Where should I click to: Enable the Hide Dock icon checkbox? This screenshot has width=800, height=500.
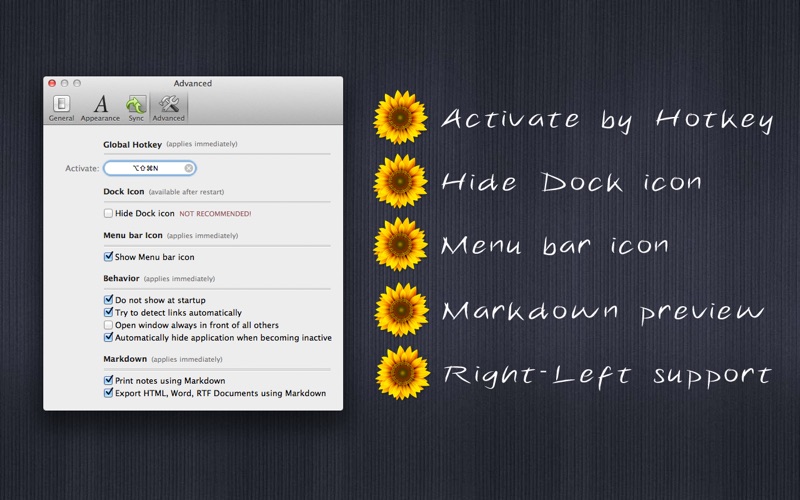coord(108,213)
